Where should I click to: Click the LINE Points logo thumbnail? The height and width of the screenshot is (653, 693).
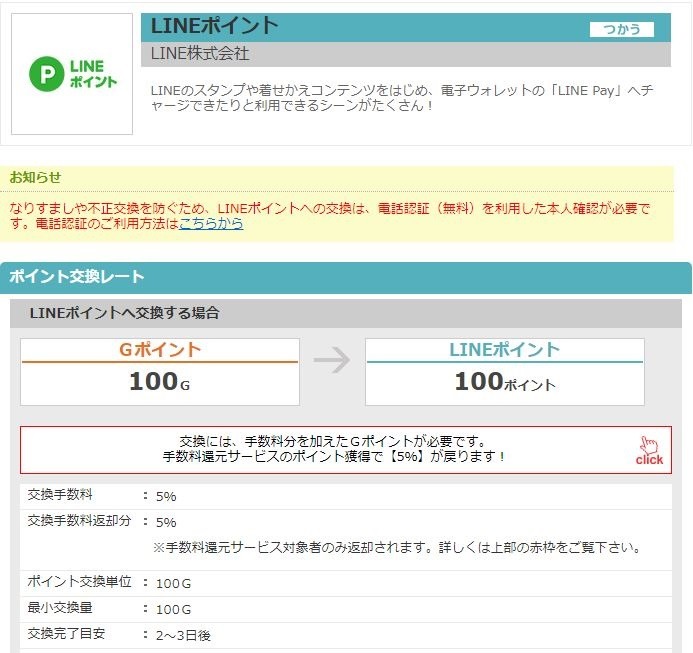point(72,74)
